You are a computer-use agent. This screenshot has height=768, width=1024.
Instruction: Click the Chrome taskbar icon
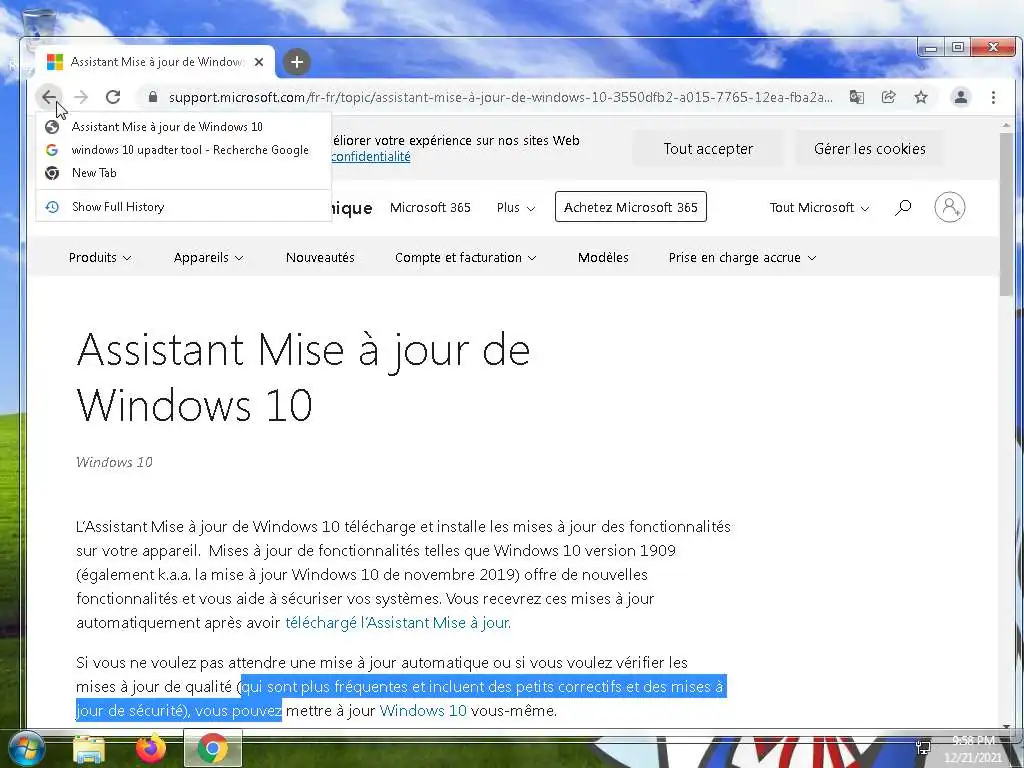click(213, 748)
